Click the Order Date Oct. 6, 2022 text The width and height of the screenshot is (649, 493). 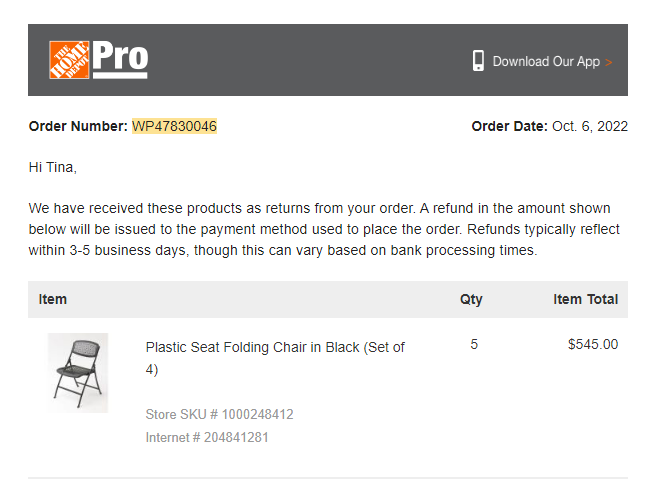click(550, 126)
